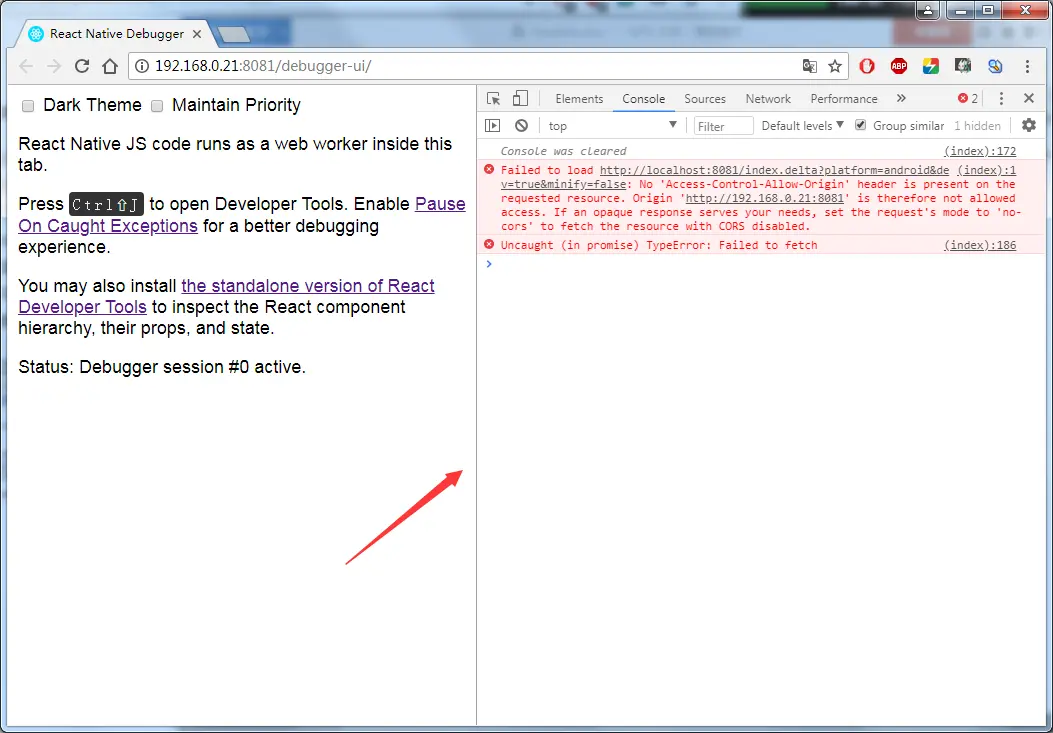Click the red error count badge
This screenshot has width=1053, height=733.
(x=968, y=99)
